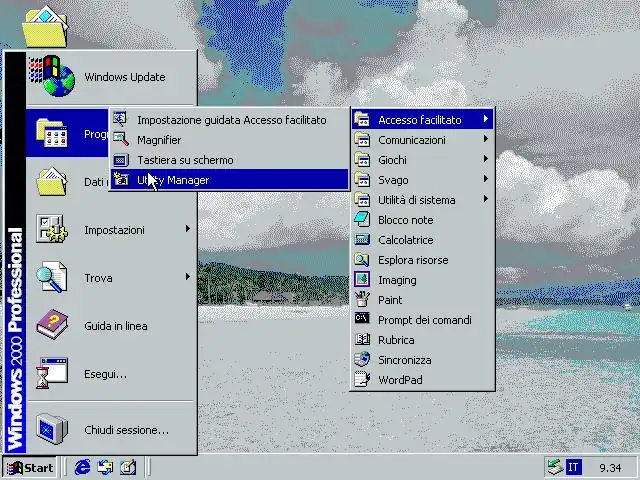The width and height of the screenshot is (640, 480).
Task: Click the Guida in linea book icon
Action: pyautogui.click(x=51, y=324)
